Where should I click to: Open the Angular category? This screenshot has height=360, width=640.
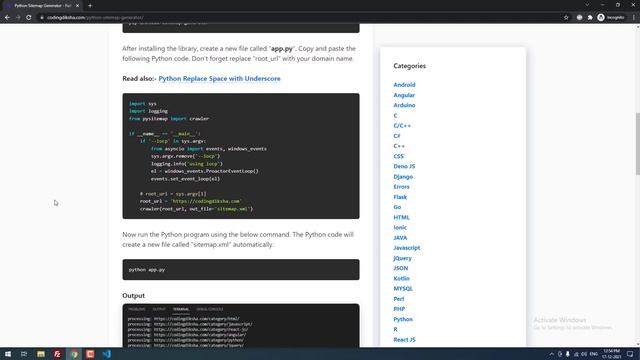404,95
